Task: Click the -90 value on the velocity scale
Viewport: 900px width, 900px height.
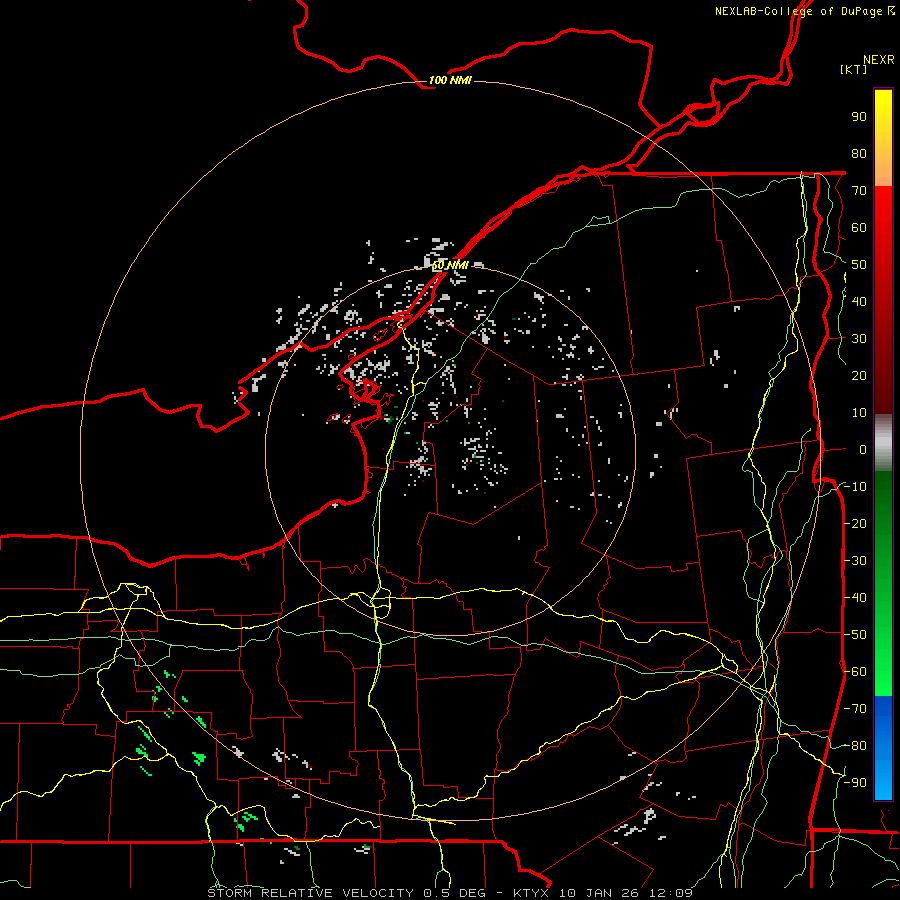Action: tap(855, 783)
